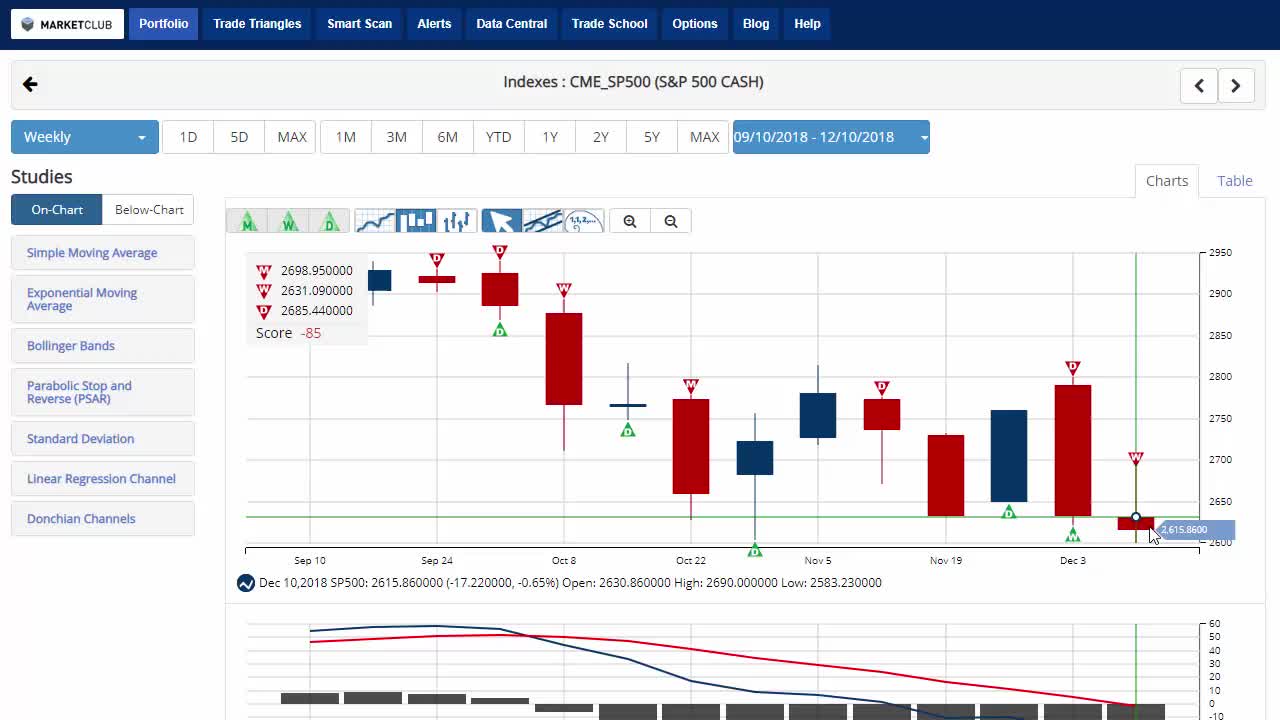The width and height of the screenshot is (1280, 720).
Task: Open Smart Scan
Action: [x=360, y=24]
